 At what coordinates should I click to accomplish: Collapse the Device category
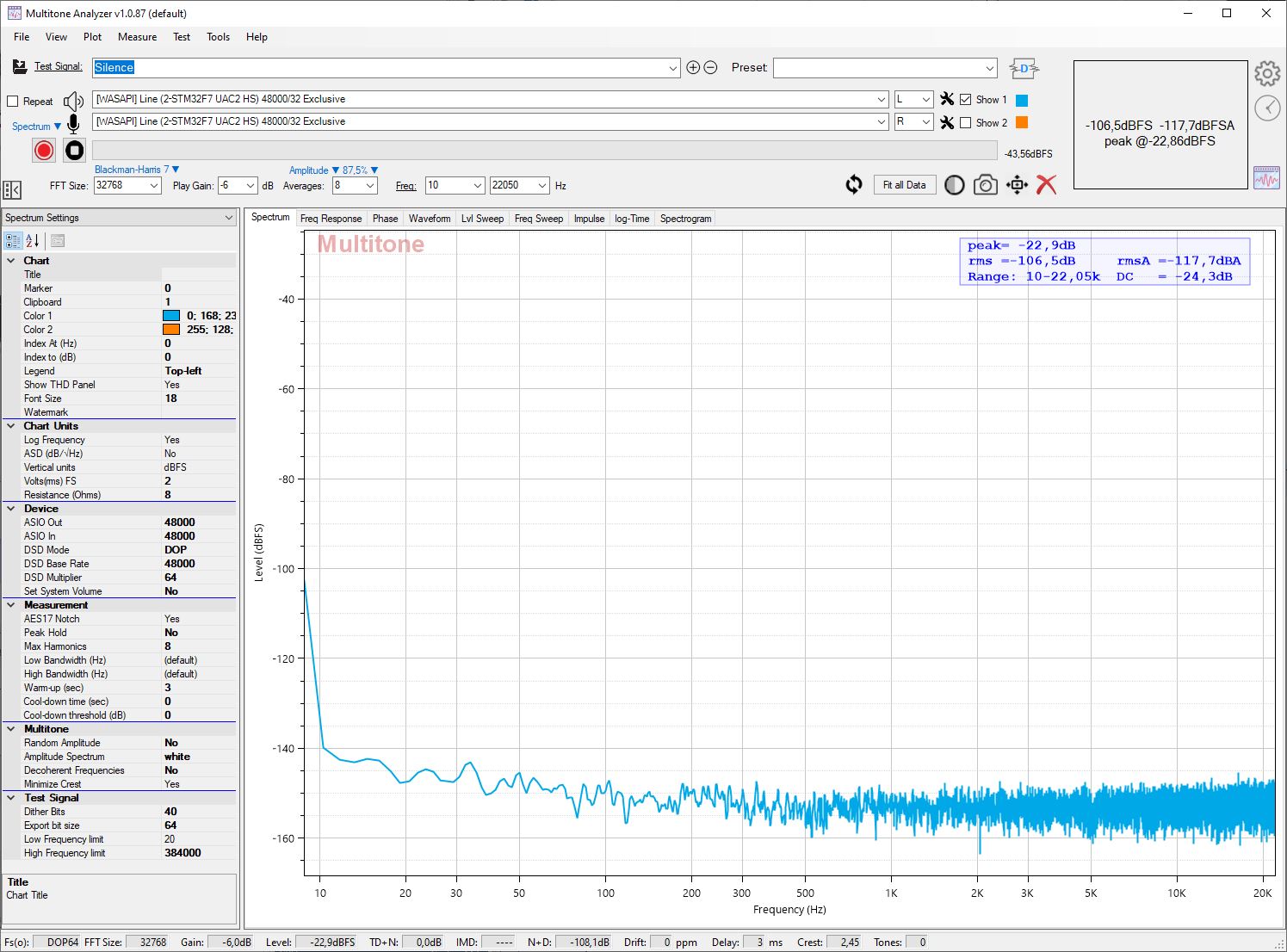(x=11, y=509)
